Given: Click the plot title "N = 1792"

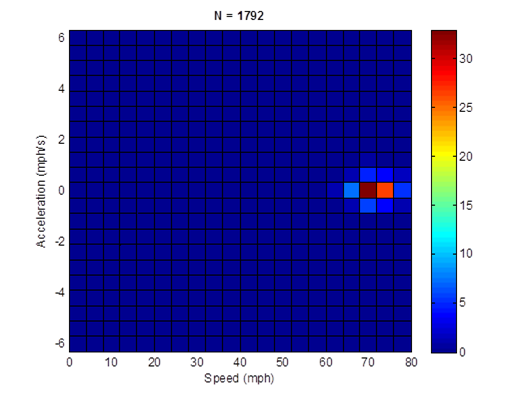Looking at the screenshot, I should 239,16.
